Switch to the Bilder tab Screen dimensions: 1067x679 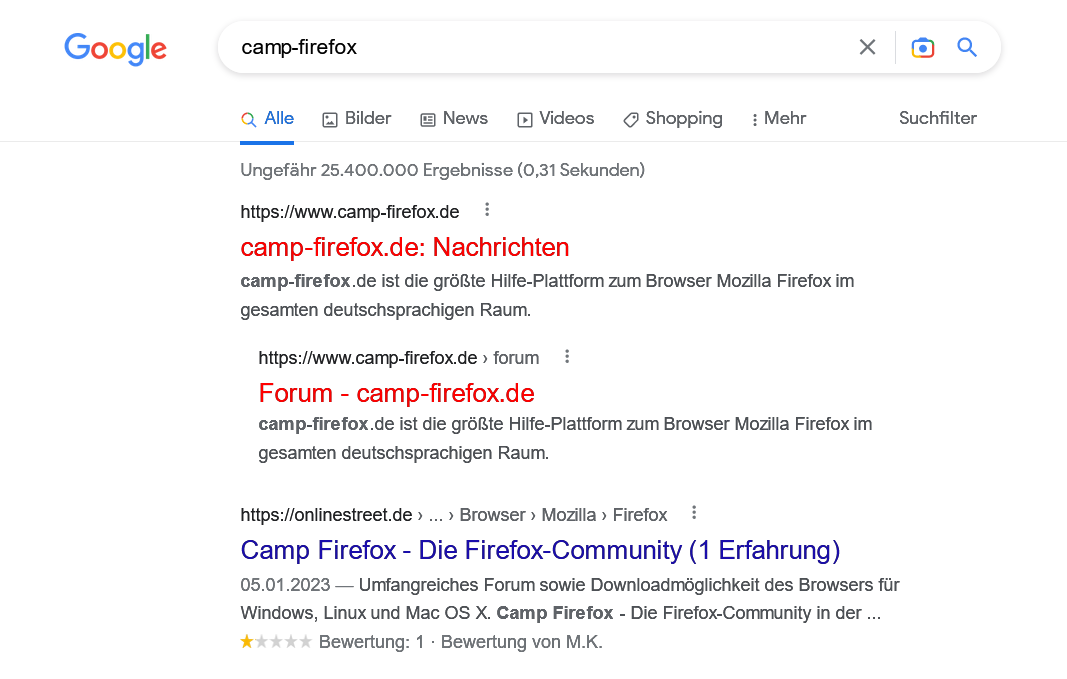[357, 119]
